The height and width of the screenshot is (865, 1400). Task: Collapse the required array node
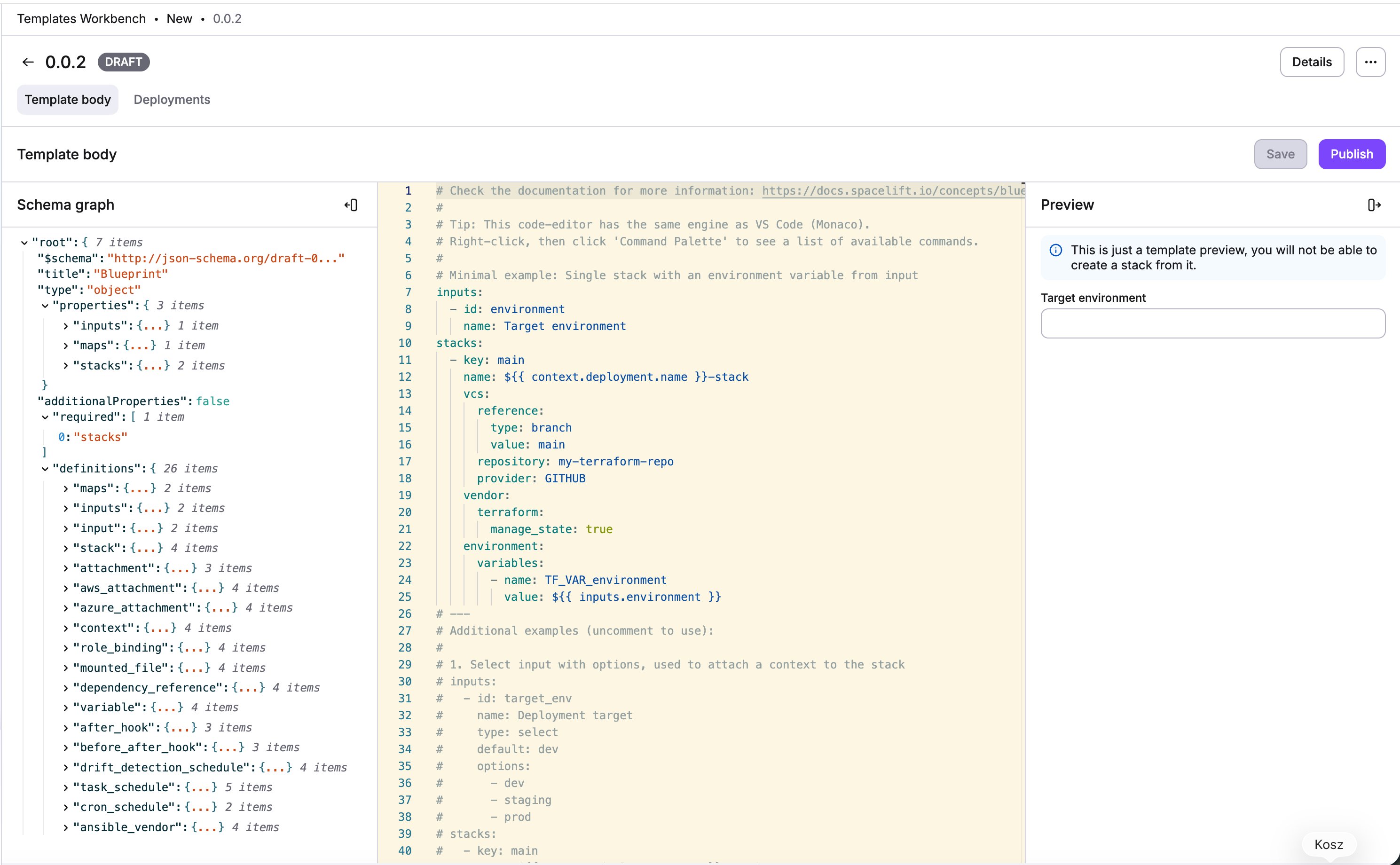point(45,417)
